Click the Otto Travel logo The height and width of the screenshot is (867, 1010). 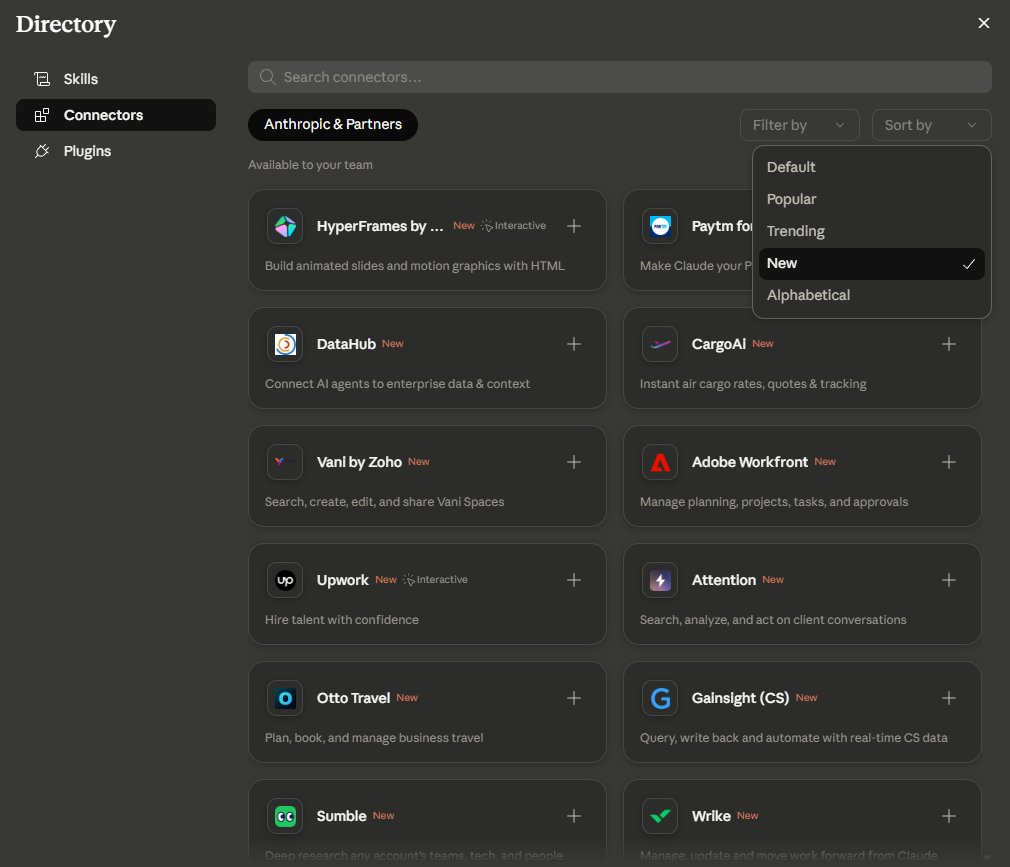point(285,698)
